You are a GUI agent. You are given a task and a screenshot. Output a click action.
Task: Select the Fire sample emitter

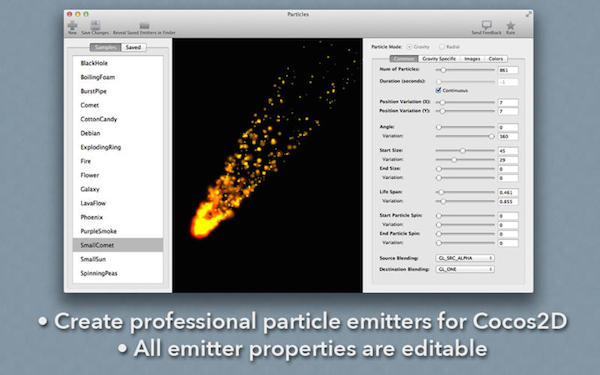(118, 161)
